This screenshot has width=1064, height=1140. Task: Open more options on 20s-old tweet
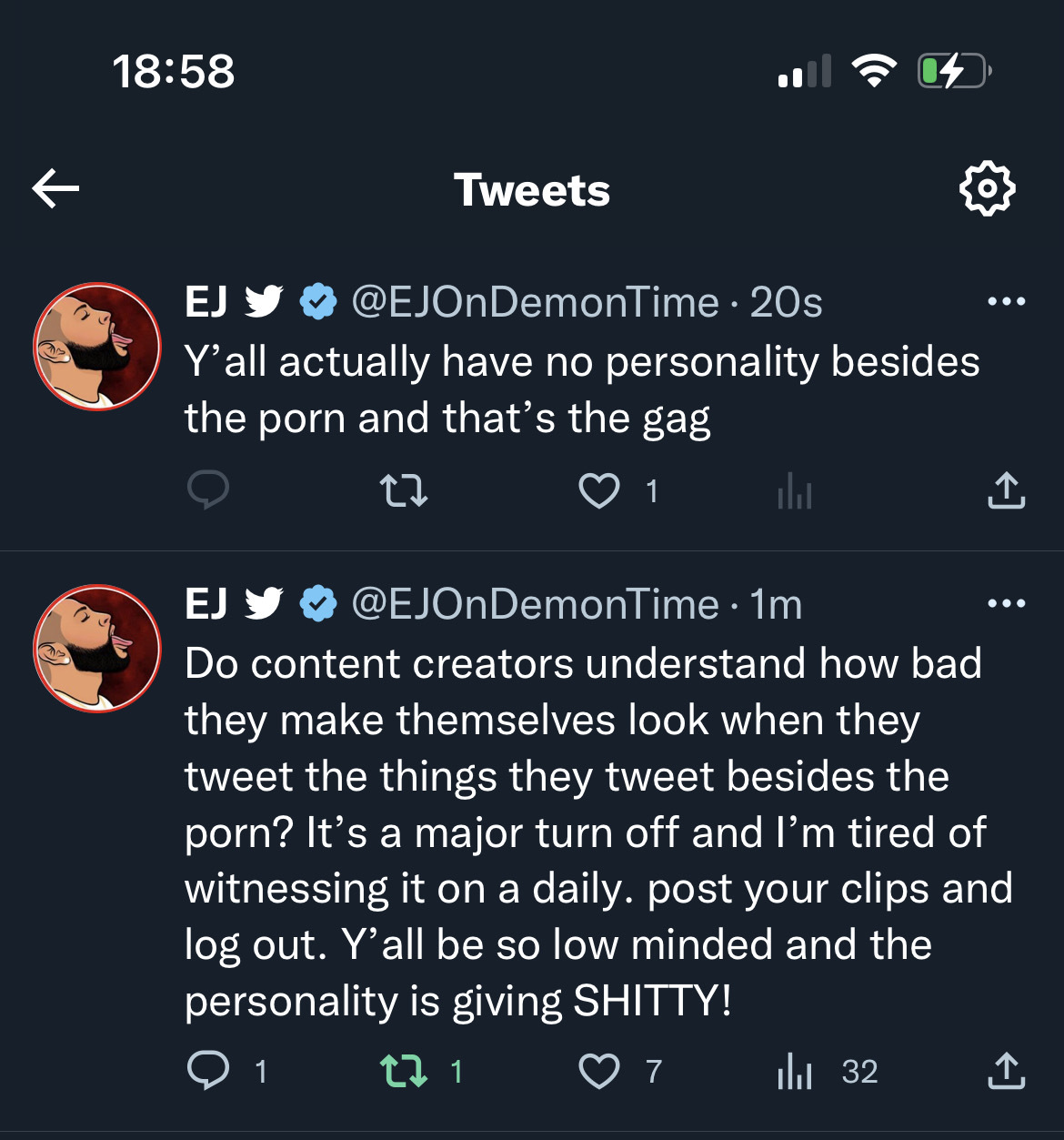click(1006, 301)
